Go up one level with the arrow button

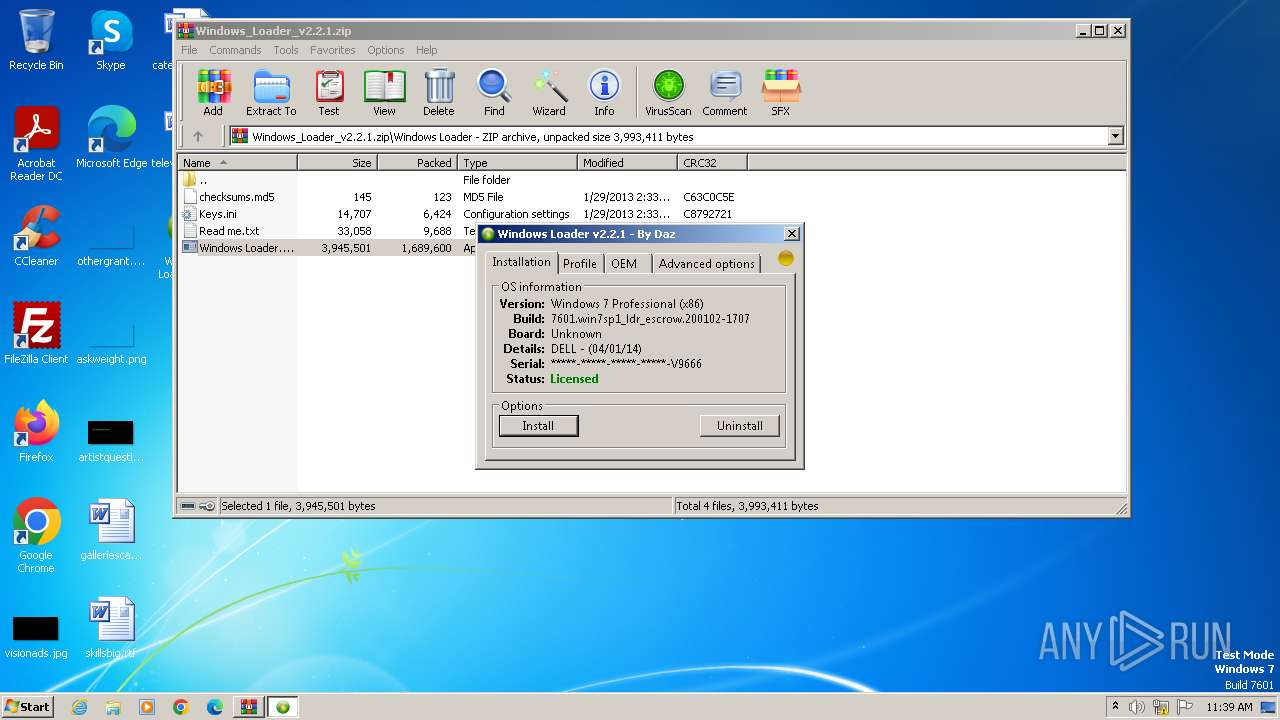tap(198, 137)
